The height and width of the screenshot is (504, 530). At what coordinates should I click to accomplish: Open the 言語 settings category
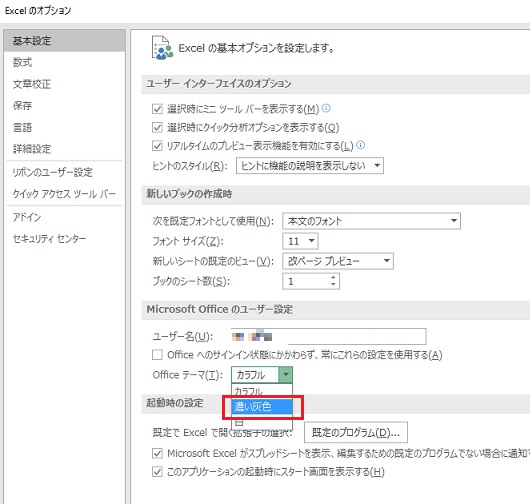click(x=65, y=127)
